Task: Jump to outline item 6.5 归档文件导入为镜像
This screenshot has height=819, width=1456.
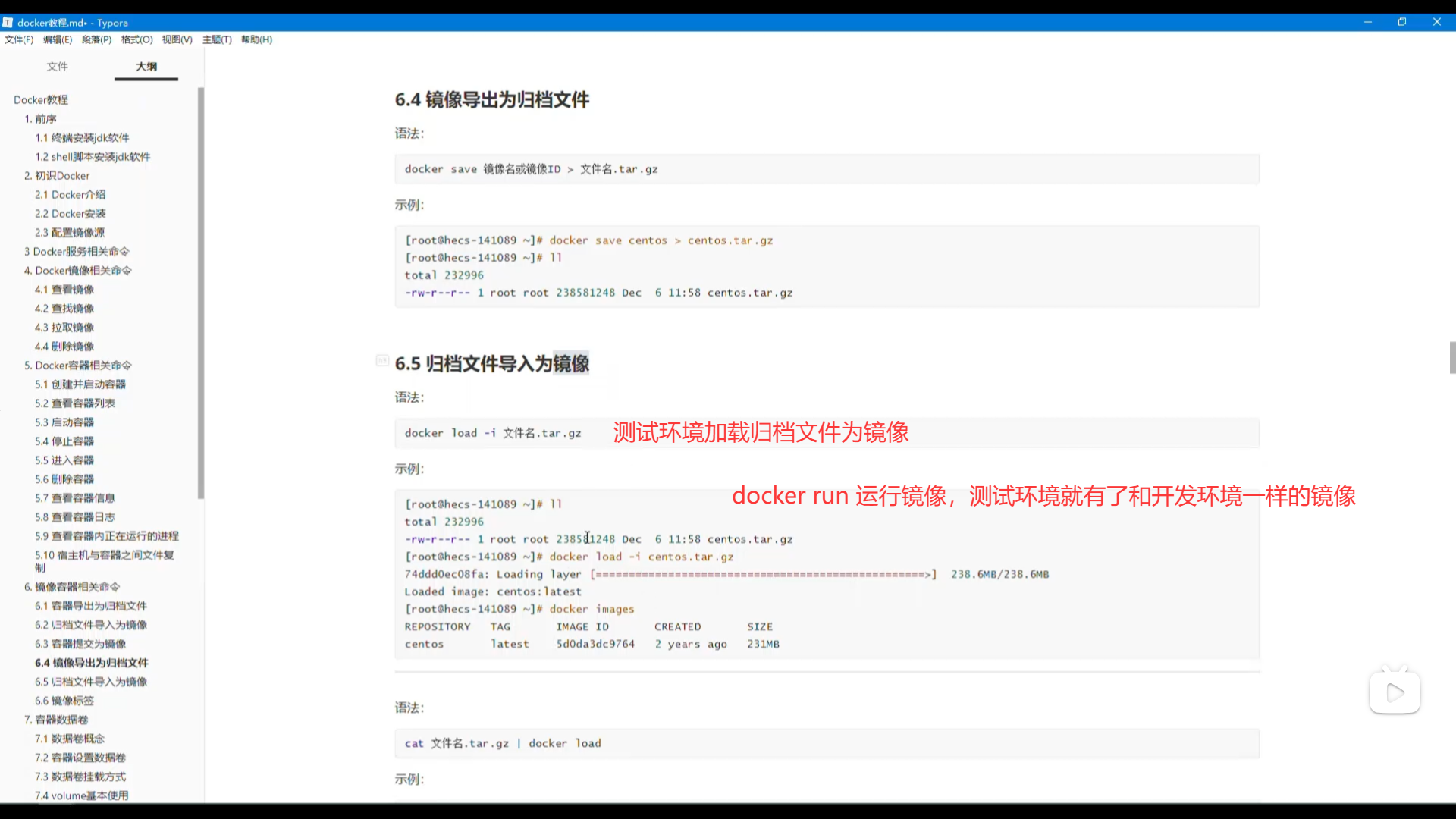Action: point(91,682)
